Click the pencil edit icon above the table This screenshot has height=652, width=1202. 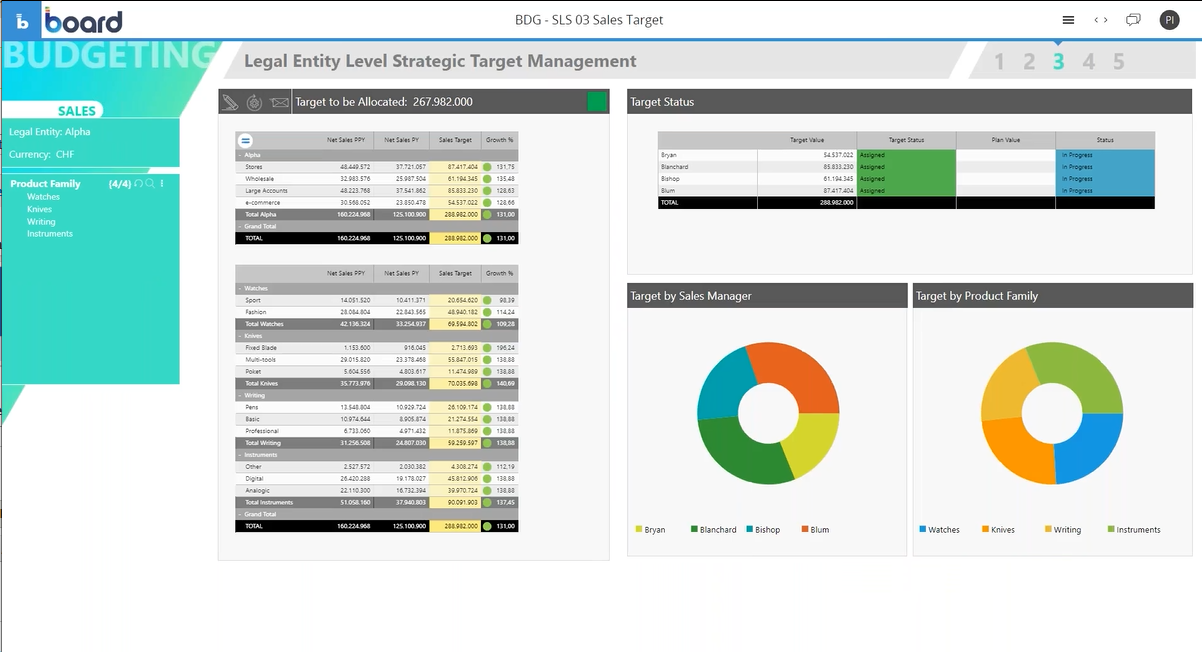point(231,102)
